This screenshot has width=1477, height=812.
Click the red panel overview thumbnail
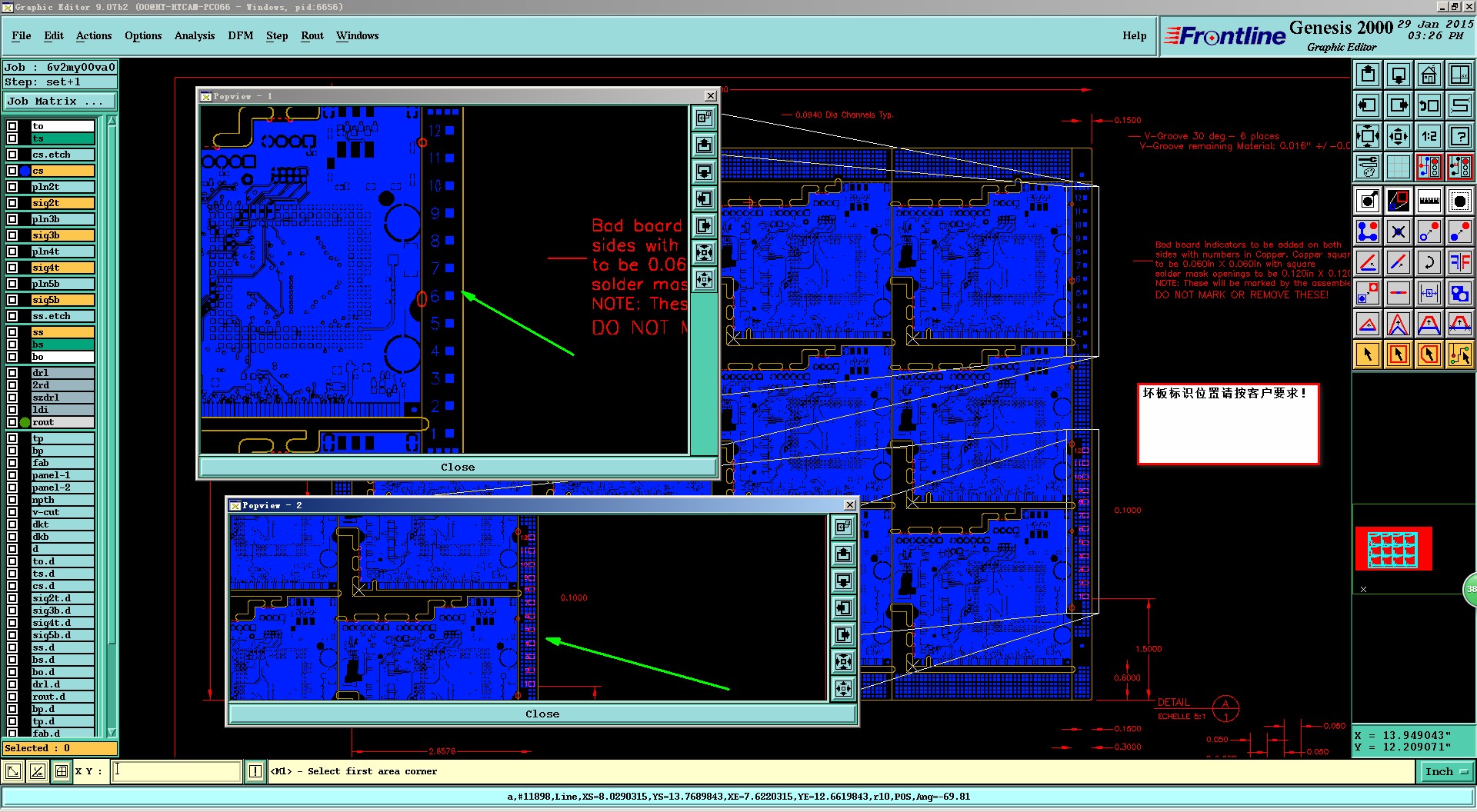(1393, 548)
